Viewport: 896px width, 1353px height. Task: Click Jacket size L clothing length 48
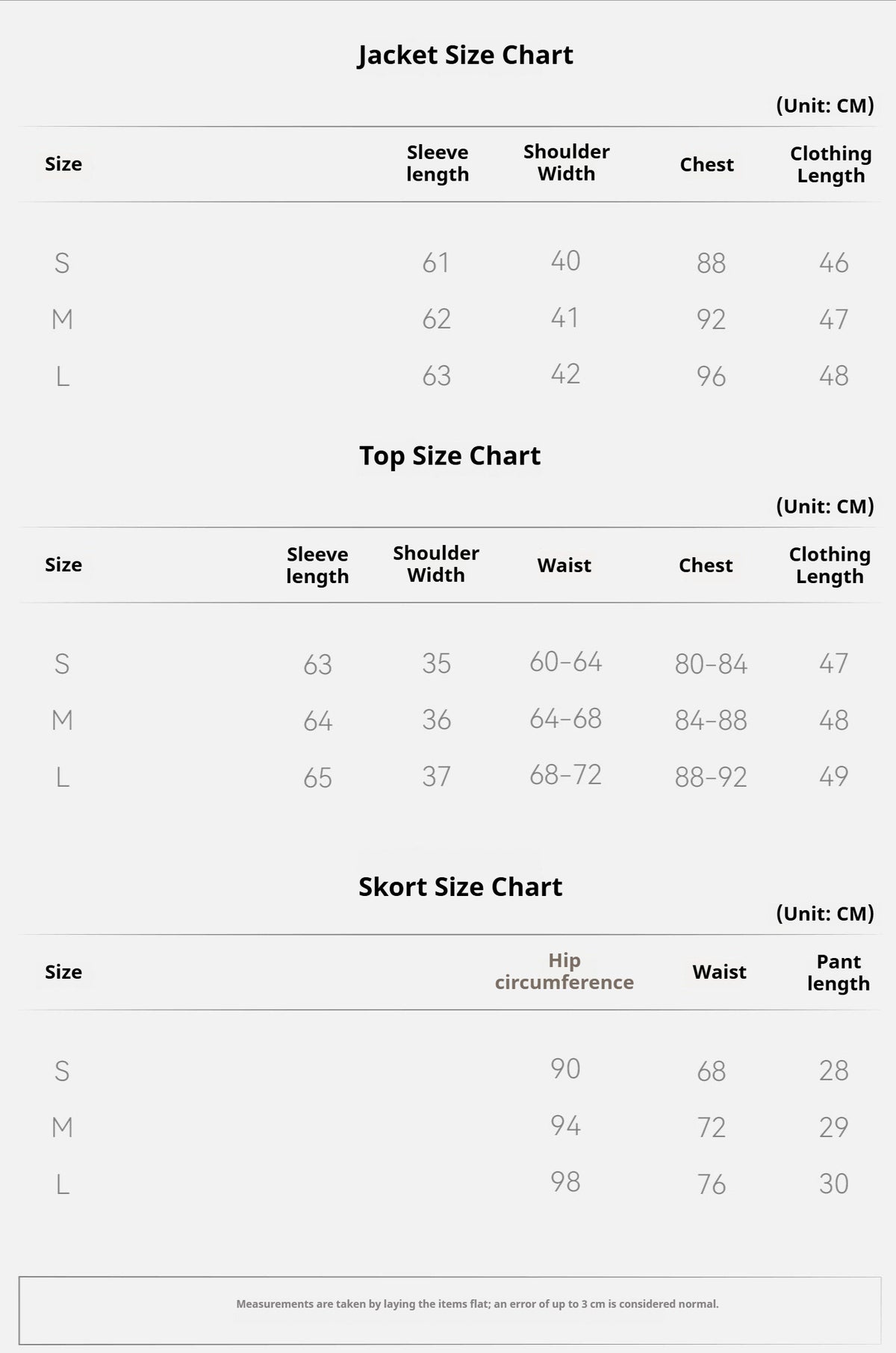[x=833, y=376]
